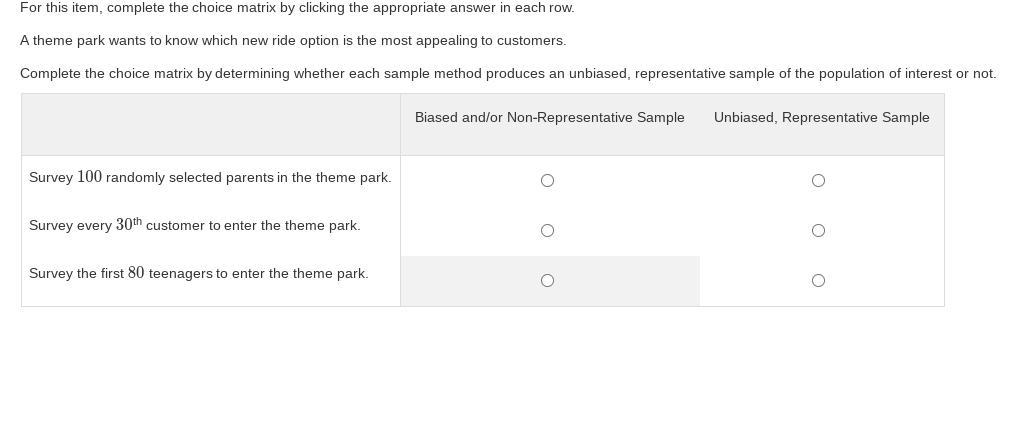This screenshot has height=423, width=1029.
Task: Click the 'Biased and/or Non-Representative Sample' column header
Action: point(549,118)
